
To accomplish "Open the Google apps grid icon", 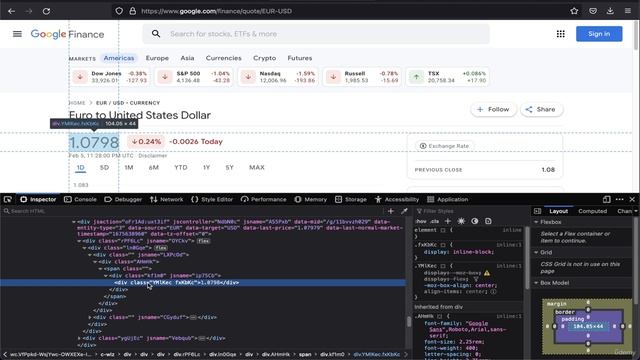I will (x=560, y=34).
